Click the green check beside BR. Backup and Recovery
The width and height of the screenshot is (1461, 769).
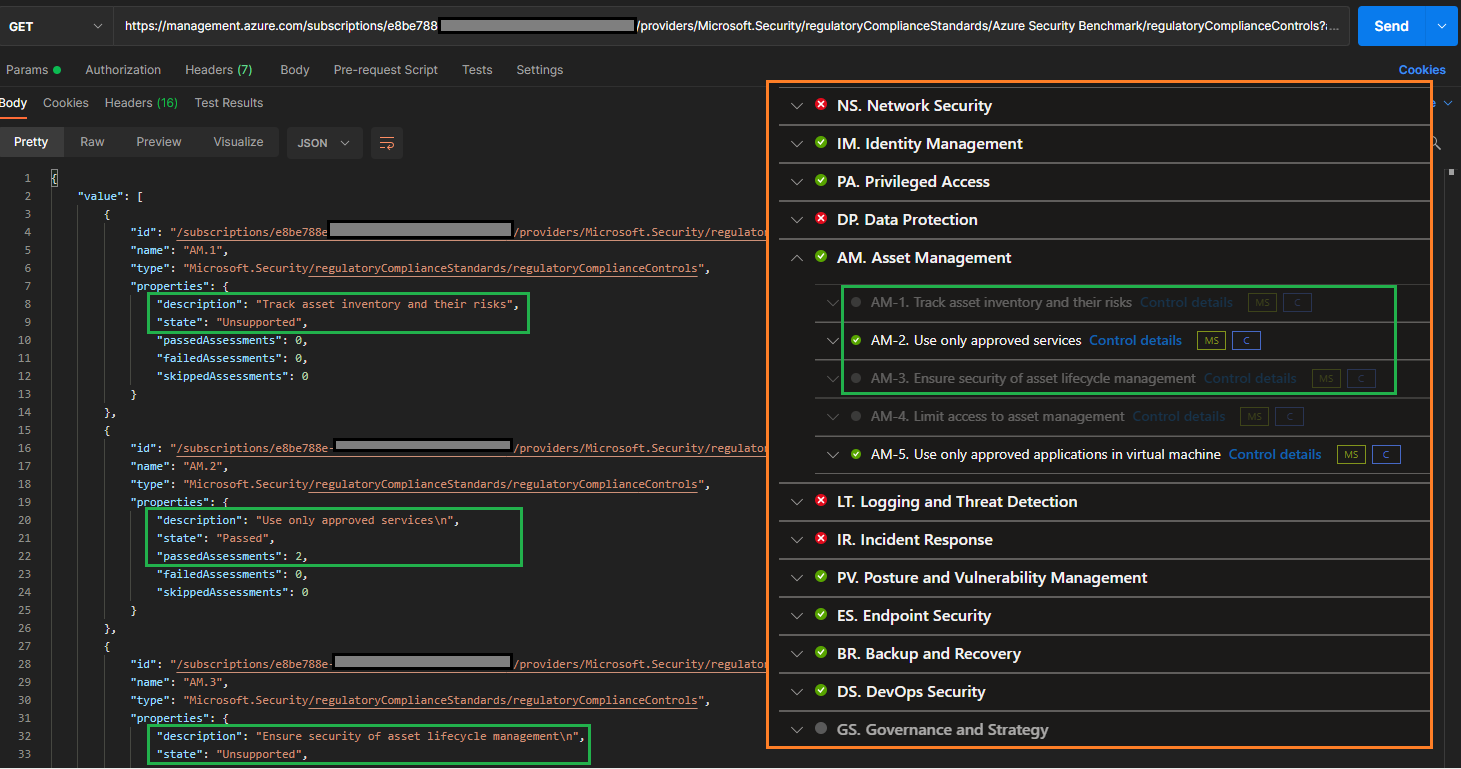point(820,653)
